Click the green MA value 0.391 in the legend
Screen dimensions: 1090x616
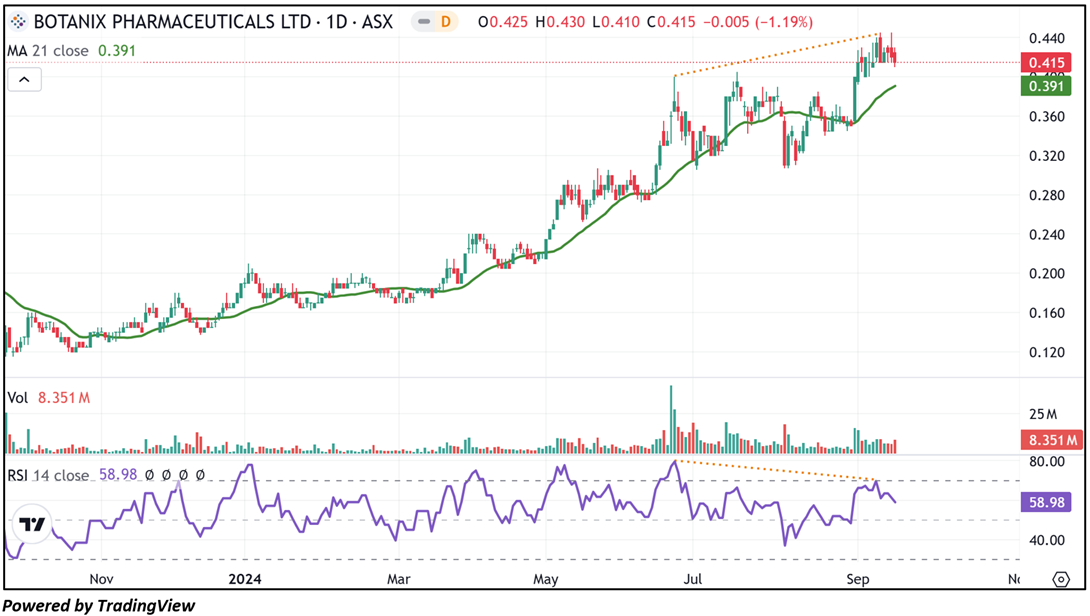pos(117,51)
